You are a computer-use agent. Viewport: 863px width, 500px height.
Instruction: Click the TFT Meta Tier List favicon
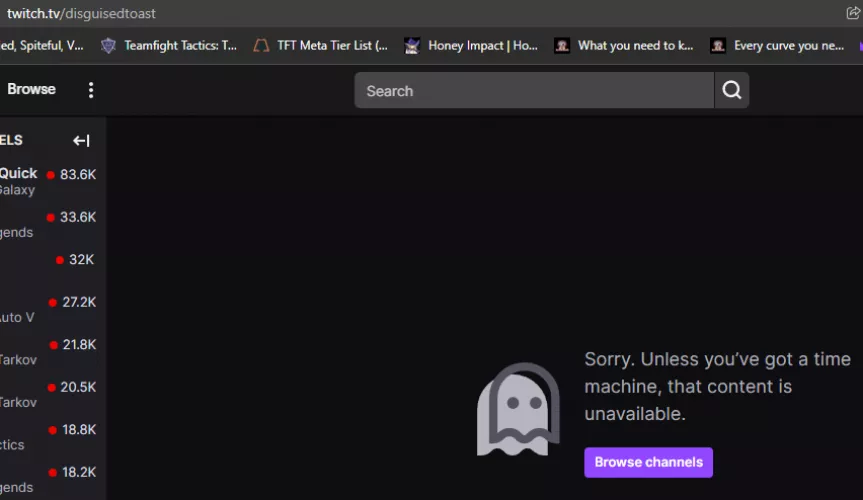click(261, 46)
